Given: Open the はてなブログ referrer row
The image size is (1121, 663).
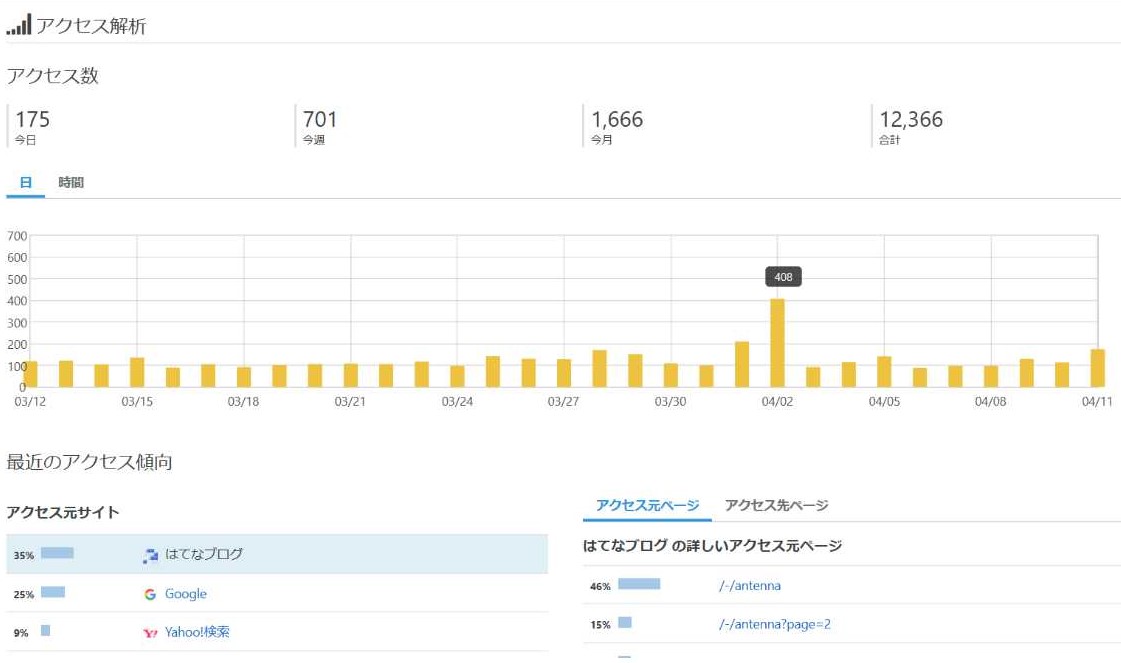Looking at the screenshot, I should coord(277,554).
